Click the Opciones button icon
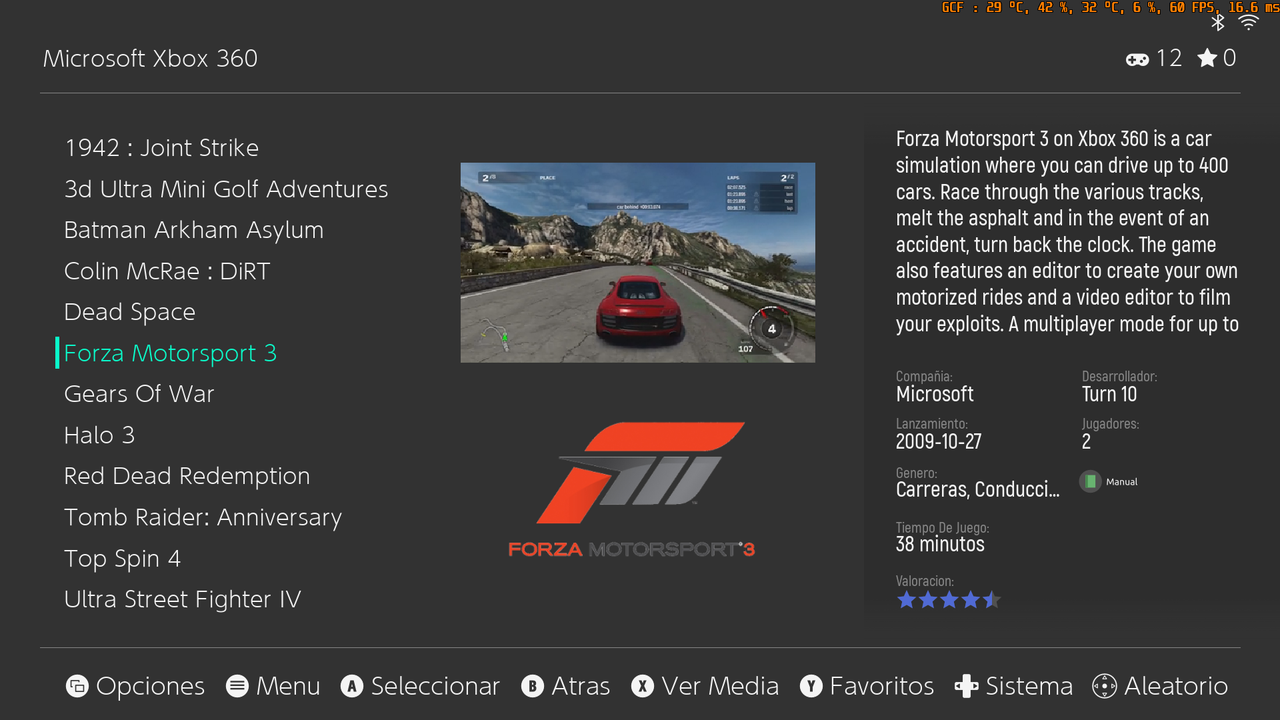 pos(77,686)
